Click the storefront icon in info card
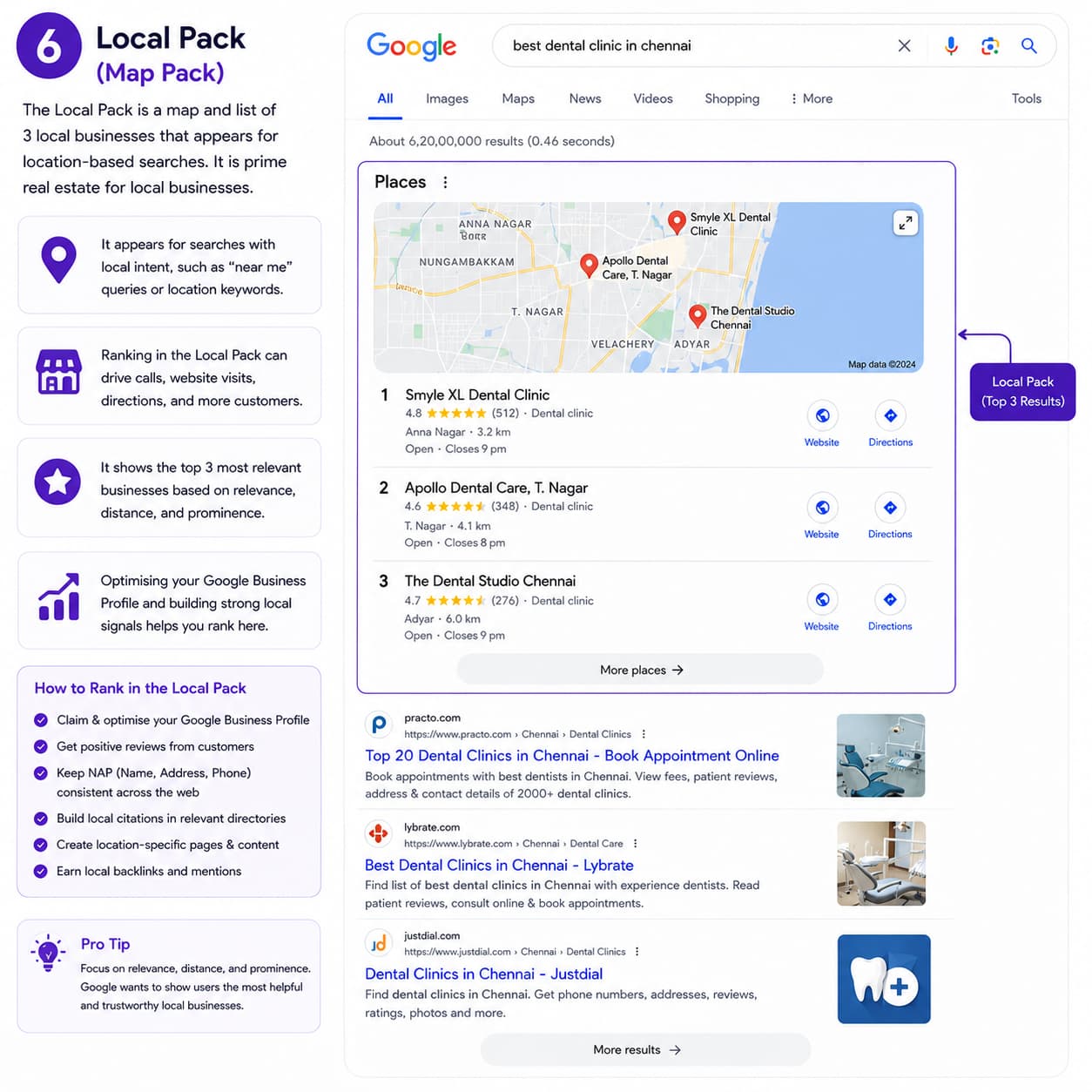Viewport: 1092px width, 1092px height. (59, 373)
